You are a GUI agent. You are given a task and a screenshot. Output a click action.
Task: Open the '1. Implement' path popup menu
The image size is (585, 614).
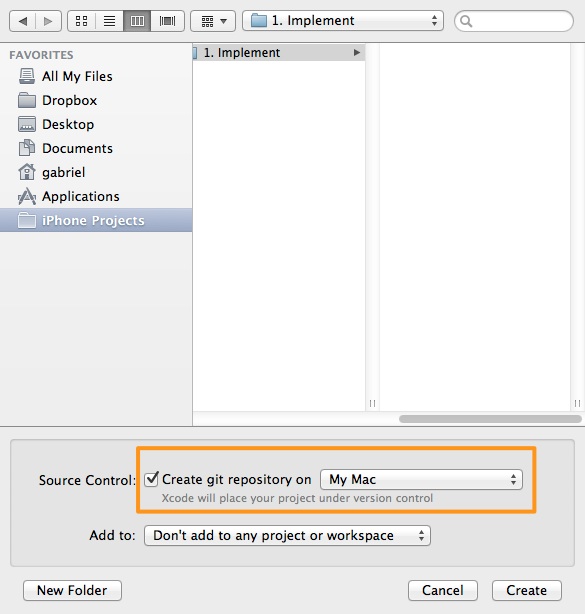pyautogui.click(x=343, y=21)
